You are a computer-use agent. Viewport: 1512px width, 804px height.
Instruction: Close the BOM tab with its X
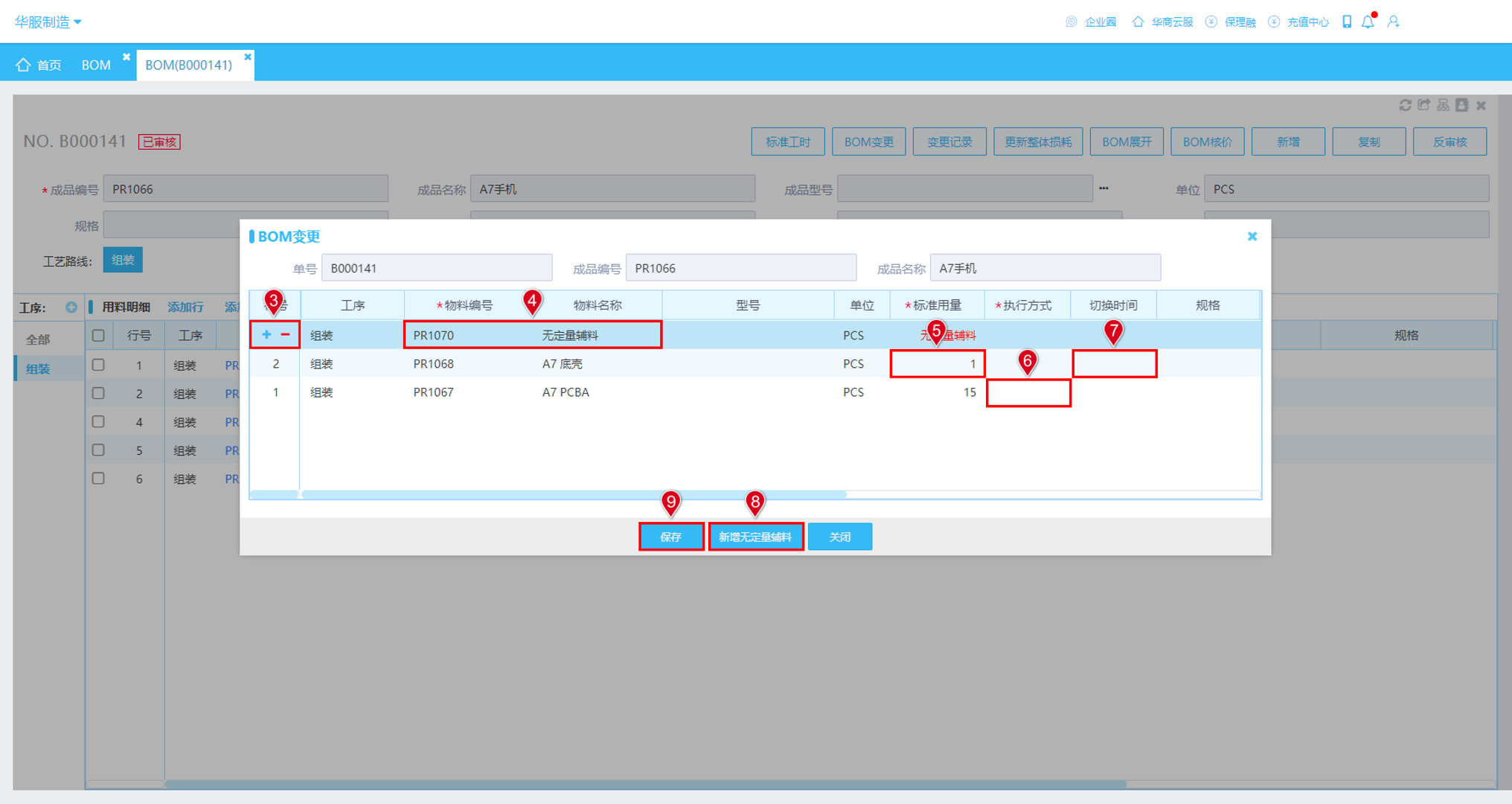(x=126, y=57)
